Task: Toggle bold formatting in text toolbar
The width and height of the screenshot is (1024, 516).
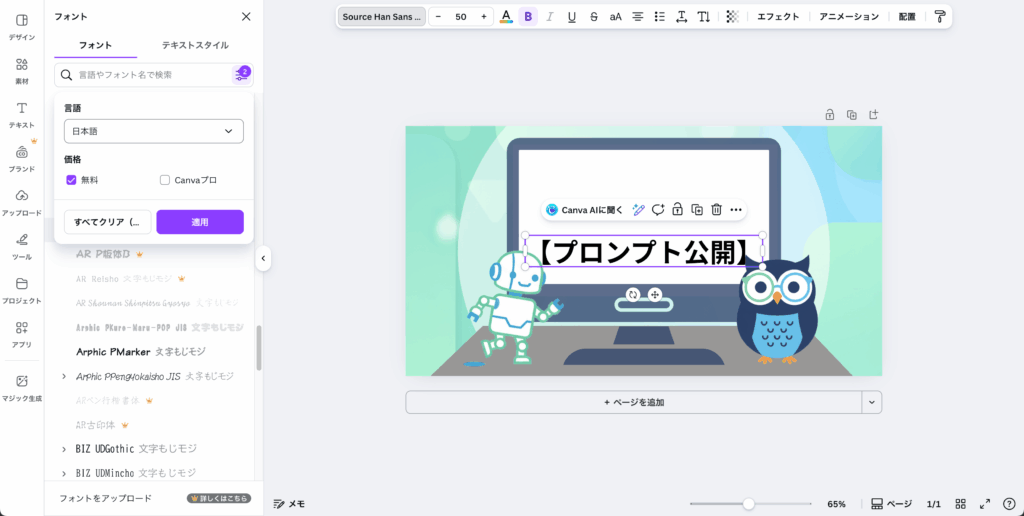Action: pyautogui.click(x=528, y=16)
